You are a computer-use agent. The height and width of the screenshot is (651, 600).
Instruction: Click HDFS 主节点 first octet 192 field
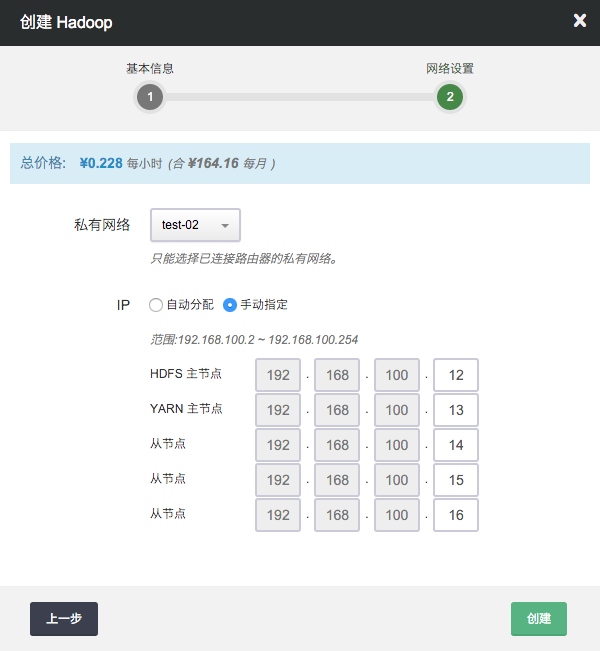click(x=278, y=376)
